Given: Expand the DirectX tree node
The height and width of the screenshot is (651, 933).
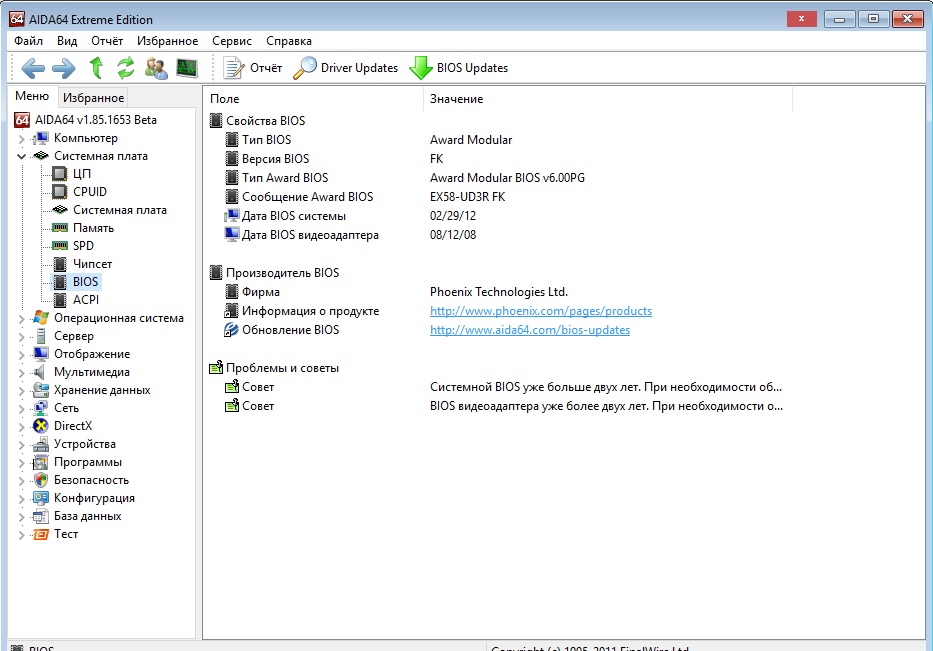Looking at the screenshot, I should pyautogui.click(x=21, y=427).
